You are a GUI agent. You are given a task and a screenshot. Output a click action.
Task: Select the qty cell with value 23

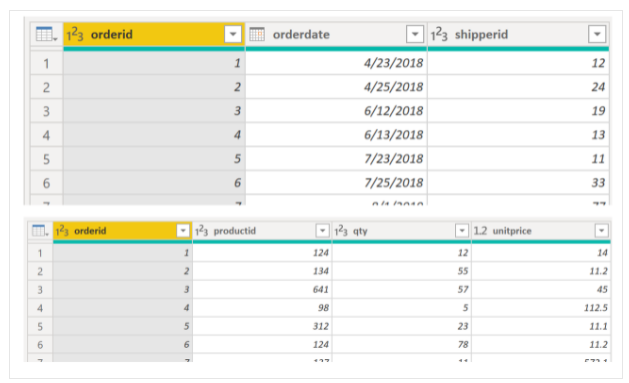click(x=402, y=326)
